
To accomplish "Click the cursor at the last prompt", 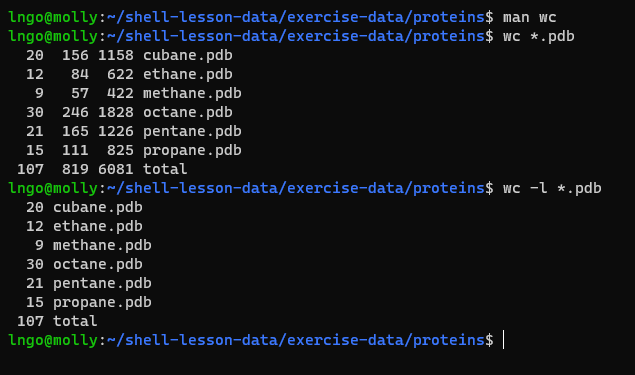I will click(x=504, y=340).
